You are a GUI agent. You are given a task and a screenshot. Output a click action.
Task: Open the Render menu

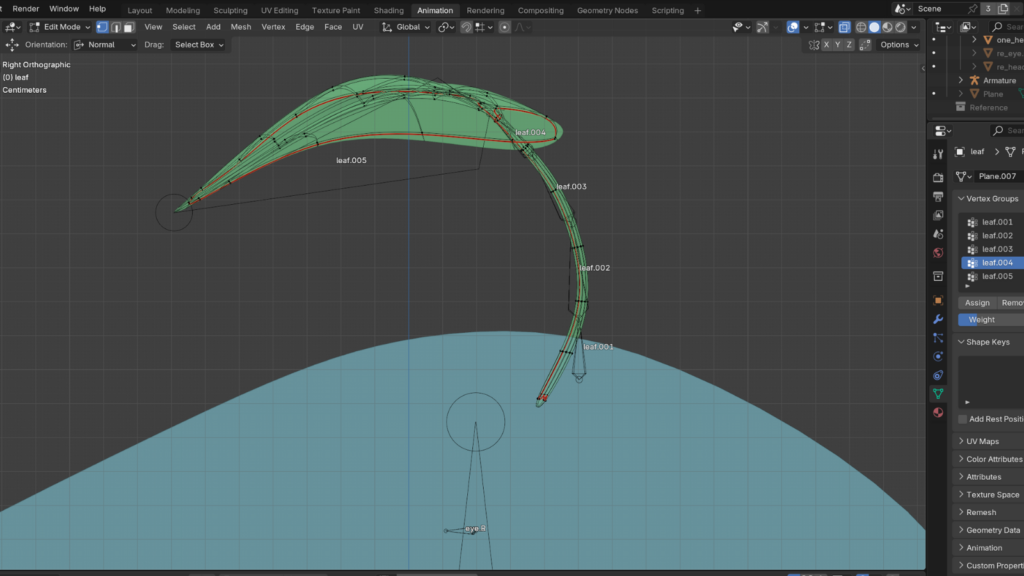(25, 8)
